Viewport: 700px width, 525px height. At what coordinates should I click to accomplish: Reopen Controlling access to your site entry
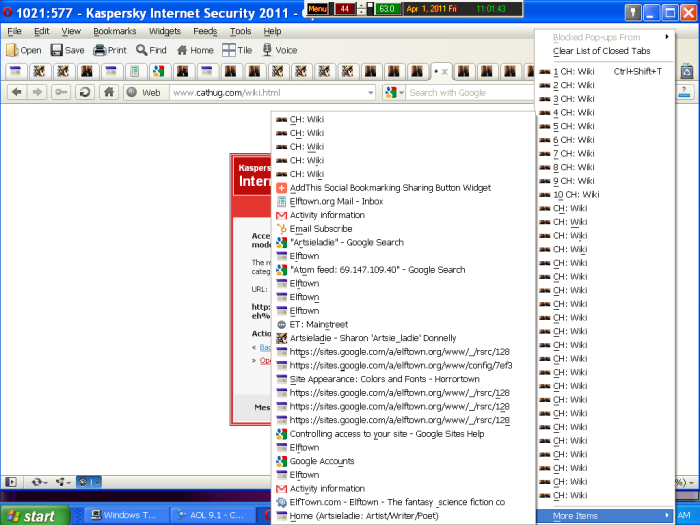coord(404,434)
